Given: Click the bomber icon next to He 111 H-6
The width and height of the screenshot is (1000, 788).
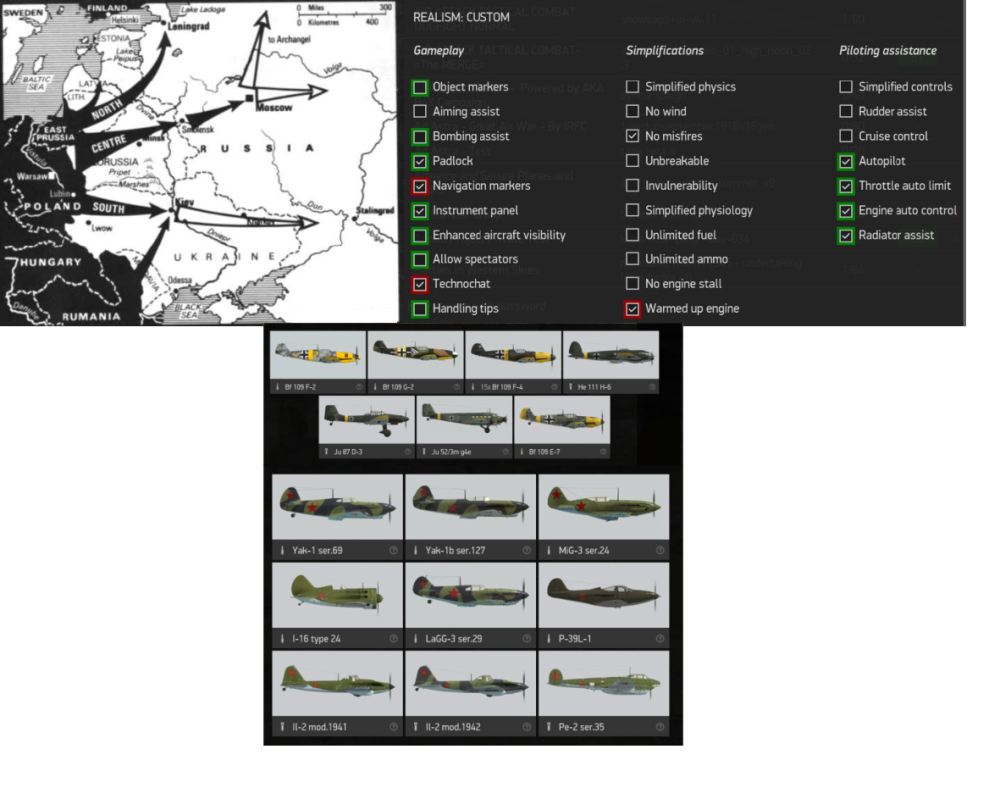Looking at the screenshot, I should coord(570,385).
